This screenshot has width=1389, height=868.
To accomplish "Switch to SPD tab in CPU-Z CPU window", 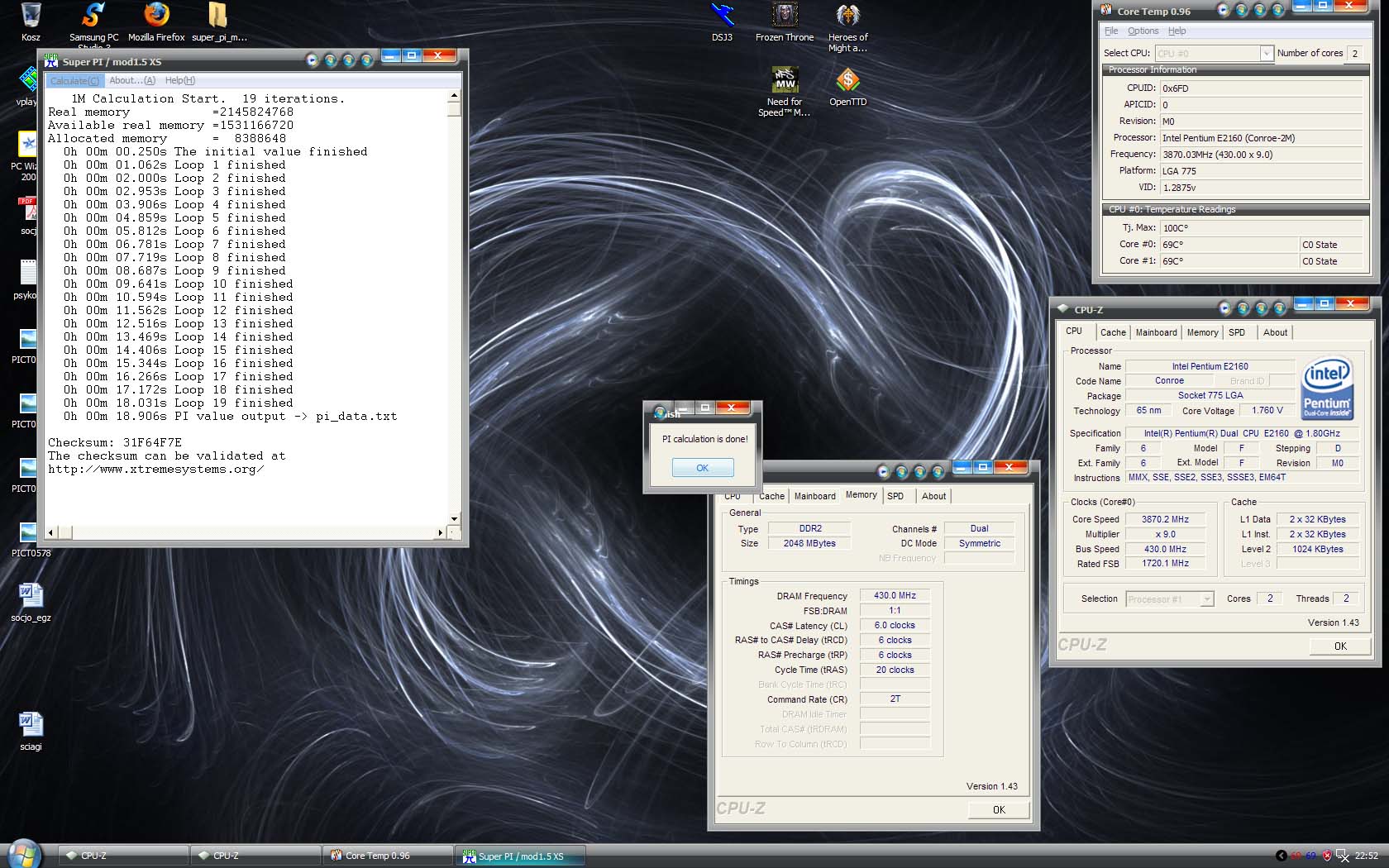I will [1237, 332].
